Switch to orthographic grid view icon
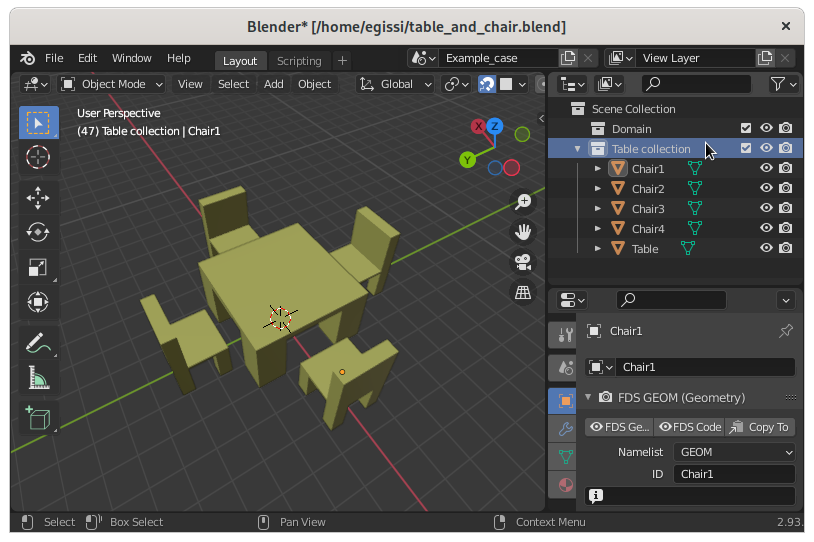The height and width of the screenshot is (542, 814). click(x=522, y=292)
